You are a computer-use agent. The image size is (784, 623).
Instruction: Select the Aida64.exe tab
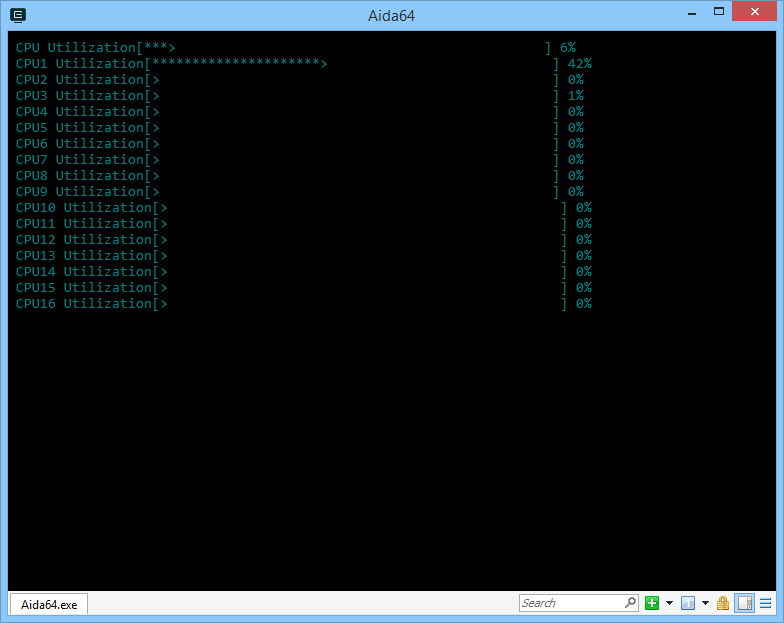pyautogui.click(x=49, y=604)
